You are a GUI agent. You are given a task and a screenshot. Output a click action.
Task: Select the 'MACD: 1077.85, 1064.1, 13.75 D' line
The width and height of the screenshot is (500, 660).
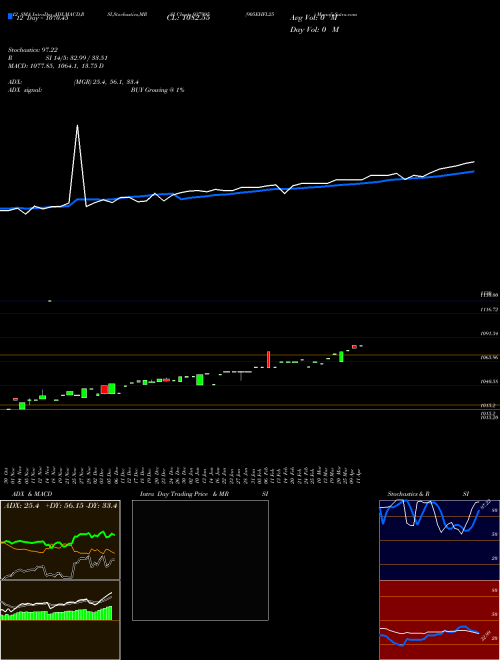click(56, 66)
